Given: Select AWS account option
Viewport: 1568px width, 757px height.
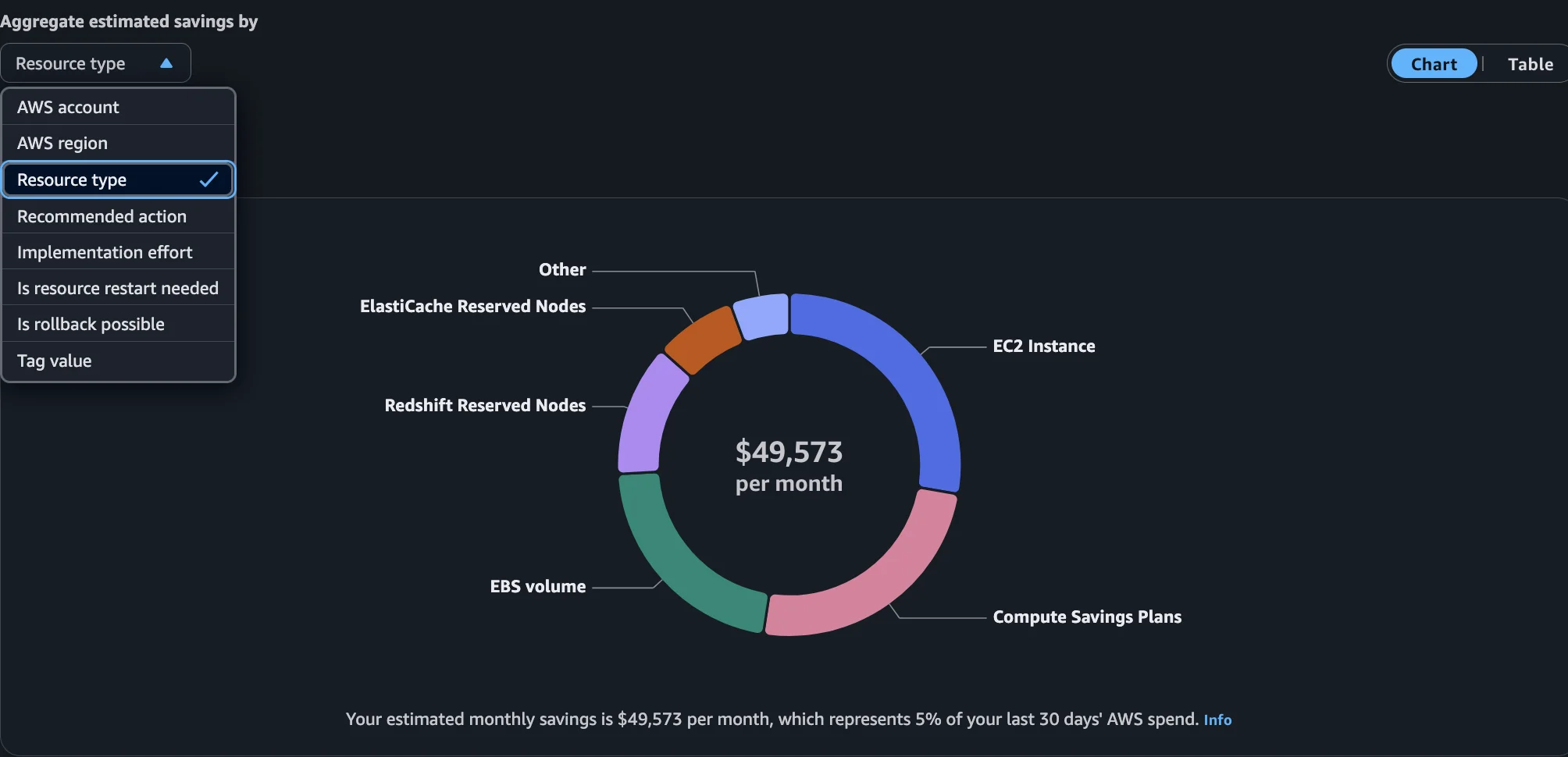Looking at the screenshot, I should point(119,107).
